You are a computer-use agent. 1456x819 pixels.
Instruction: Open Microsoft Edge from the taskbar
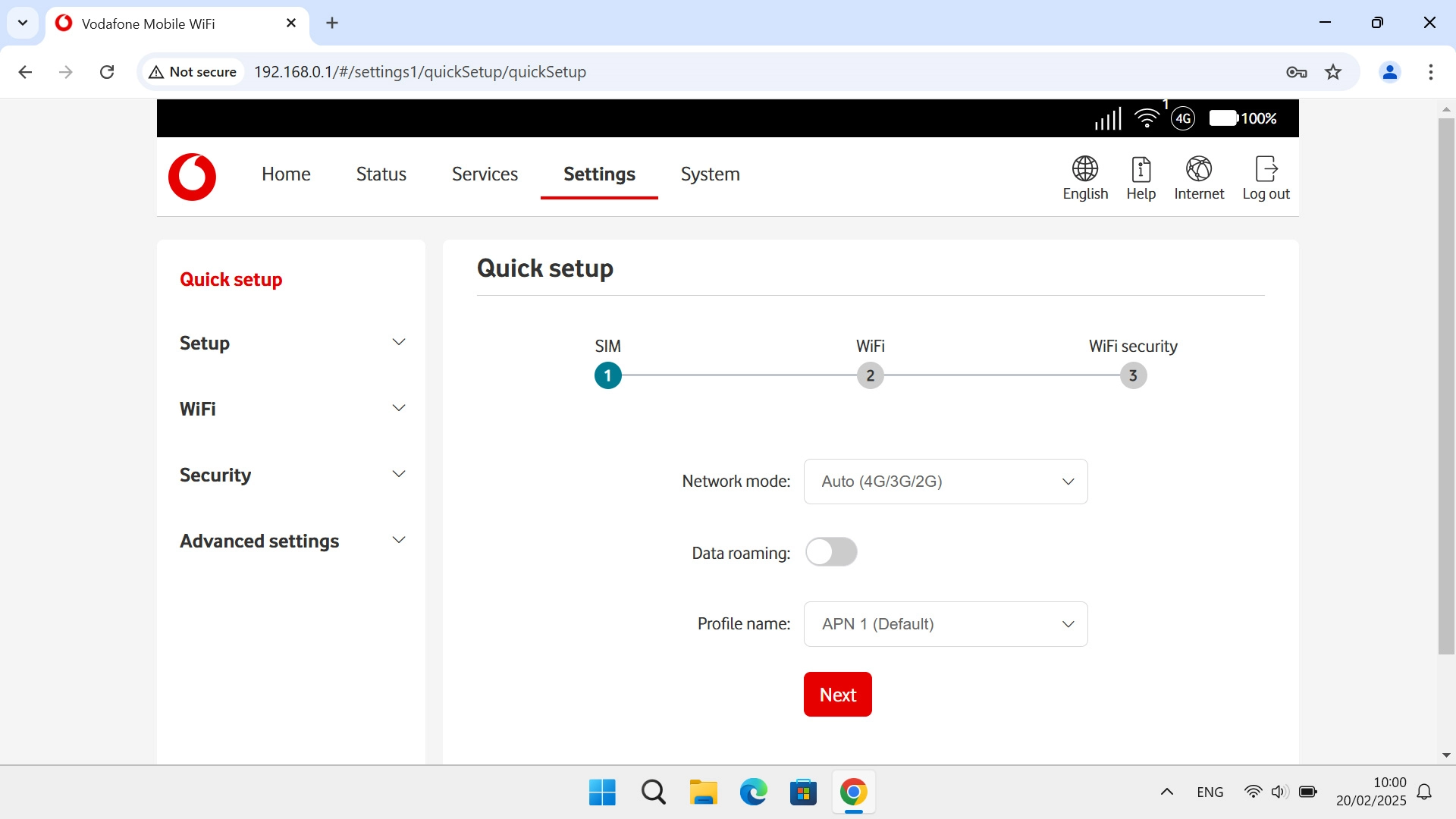[x=753, y=792]
